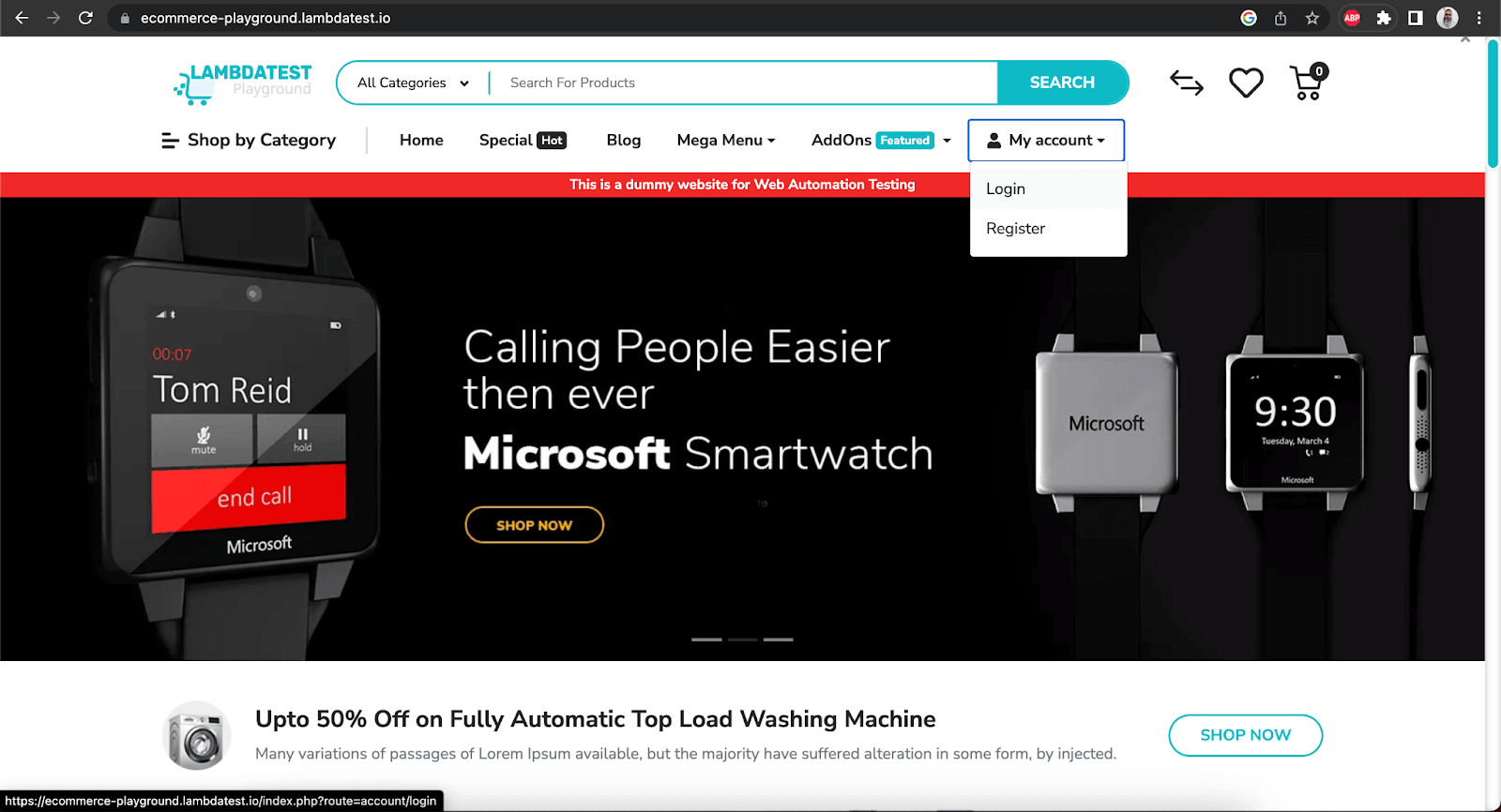Image resolution: width=1501 pixels, height=812 pixels.
Task: Click the SEARCH button
Action: pyautogui.click(x=1062, y=83)
